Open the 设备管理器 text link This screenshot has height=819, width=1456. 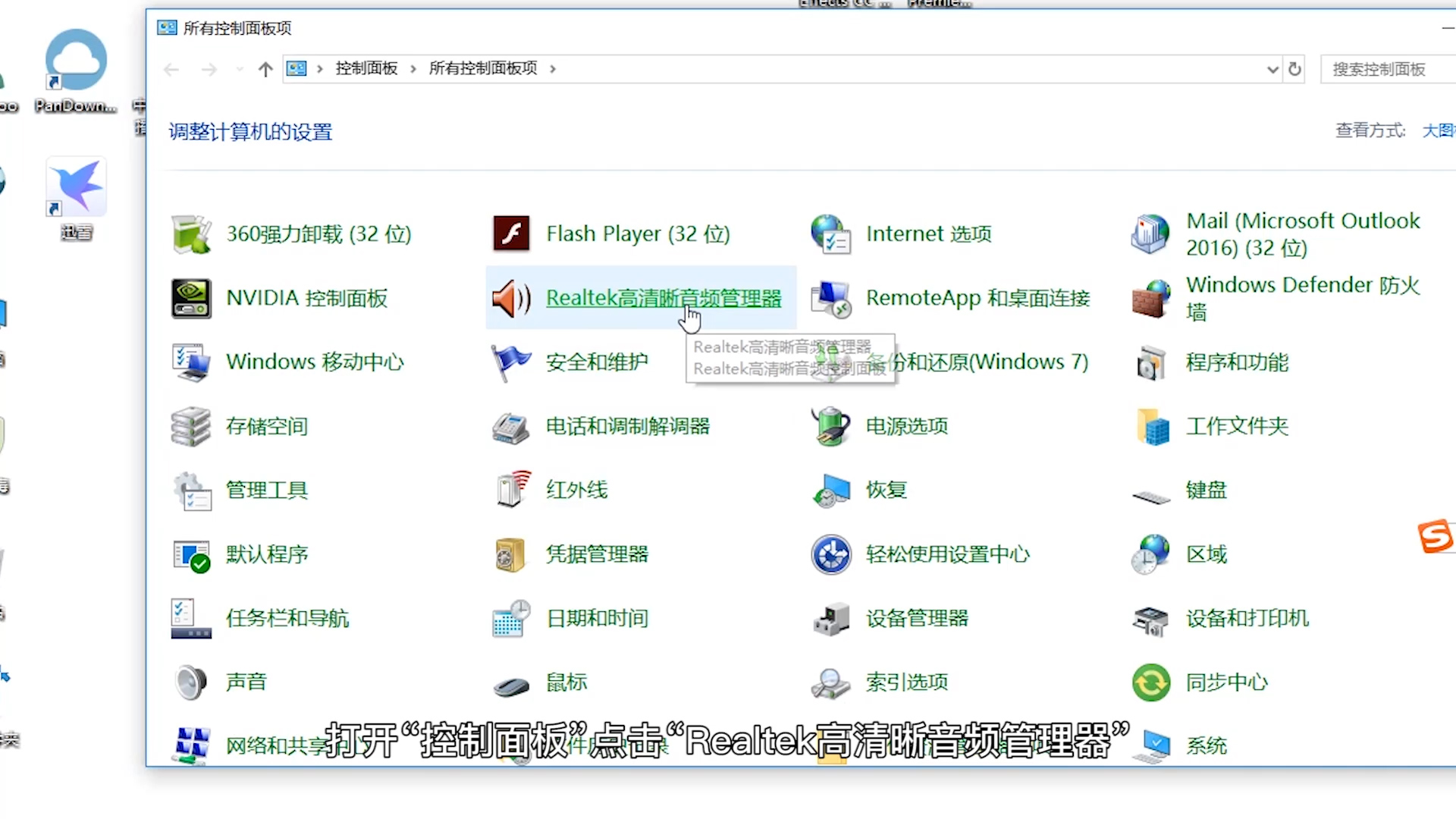918,618
